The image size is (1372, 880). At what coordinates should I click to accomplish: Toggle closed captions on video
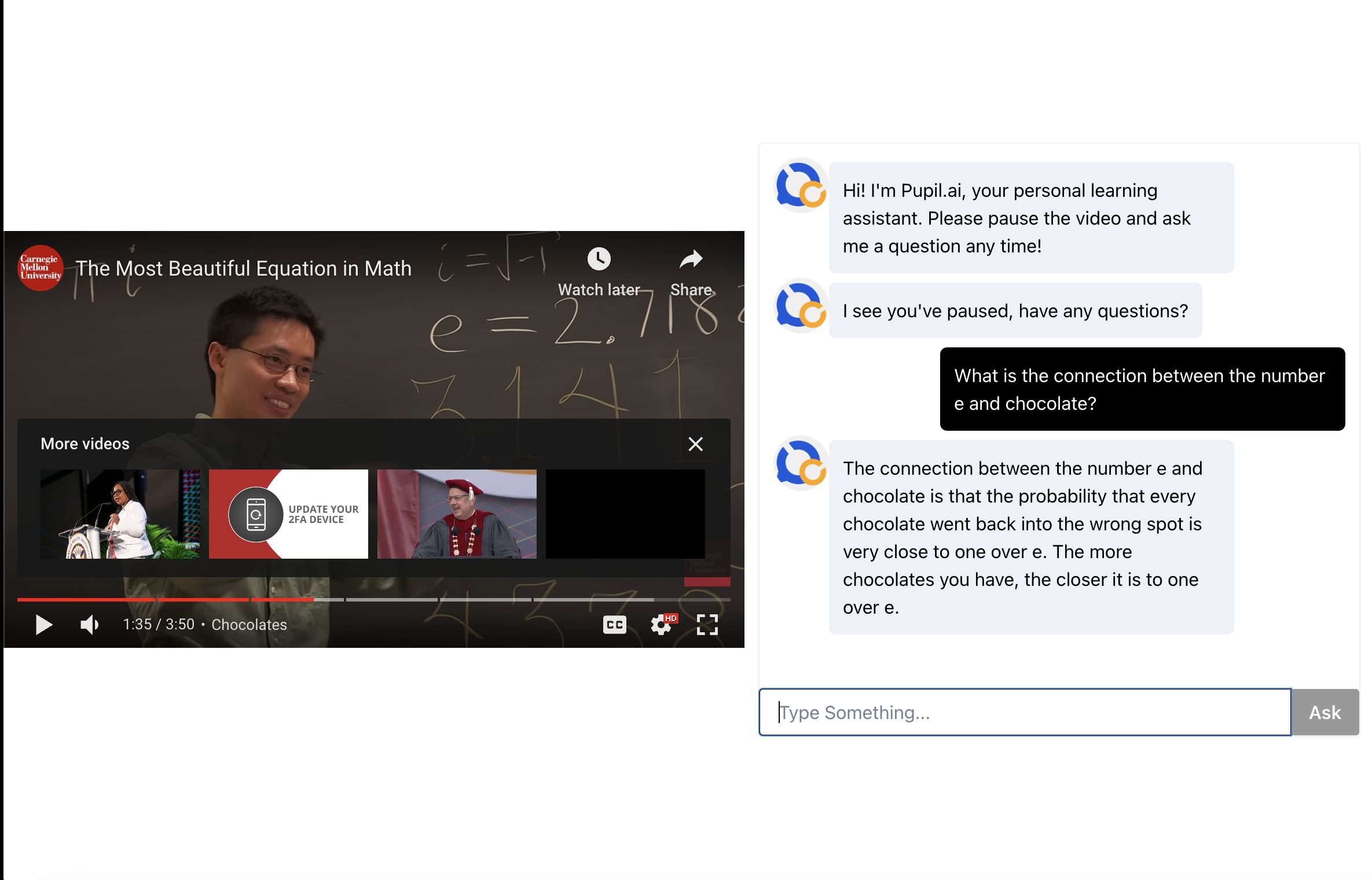[x=614, y=625]
